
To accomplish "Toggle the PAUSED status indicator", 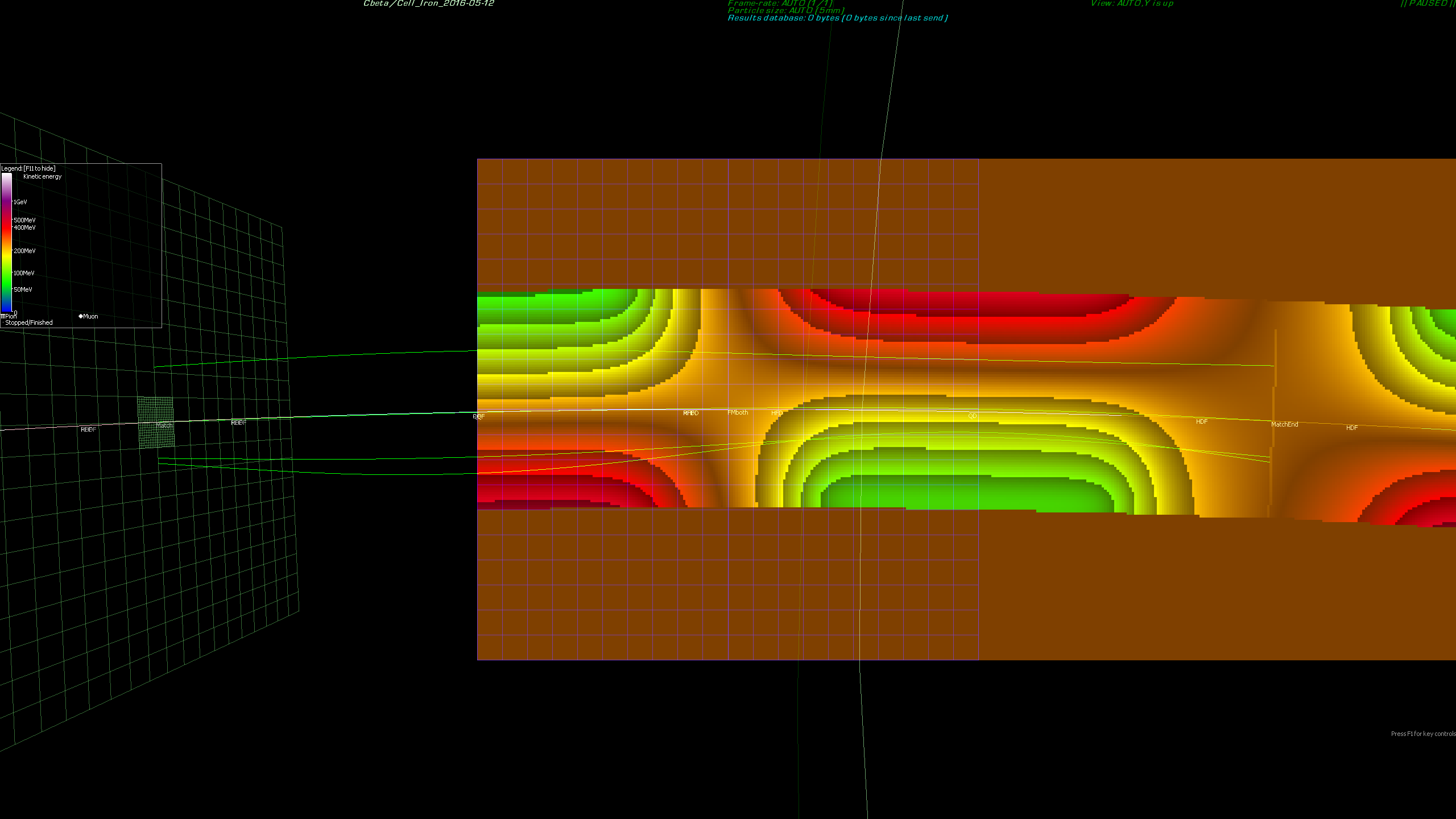I will click(1428, 3).
